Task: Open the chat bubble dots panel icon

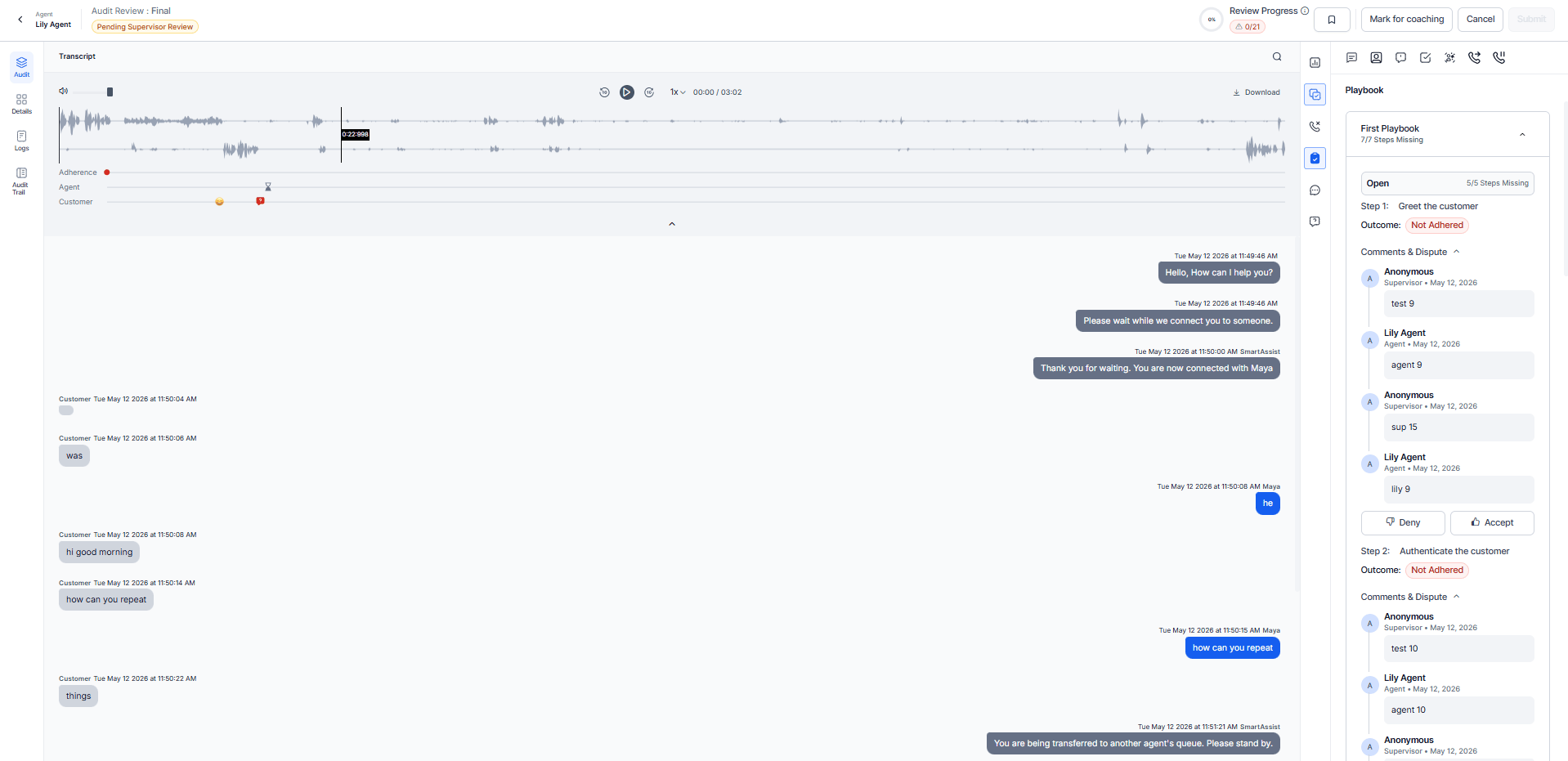Action: pyautogui.click(x=1315, y=190)
